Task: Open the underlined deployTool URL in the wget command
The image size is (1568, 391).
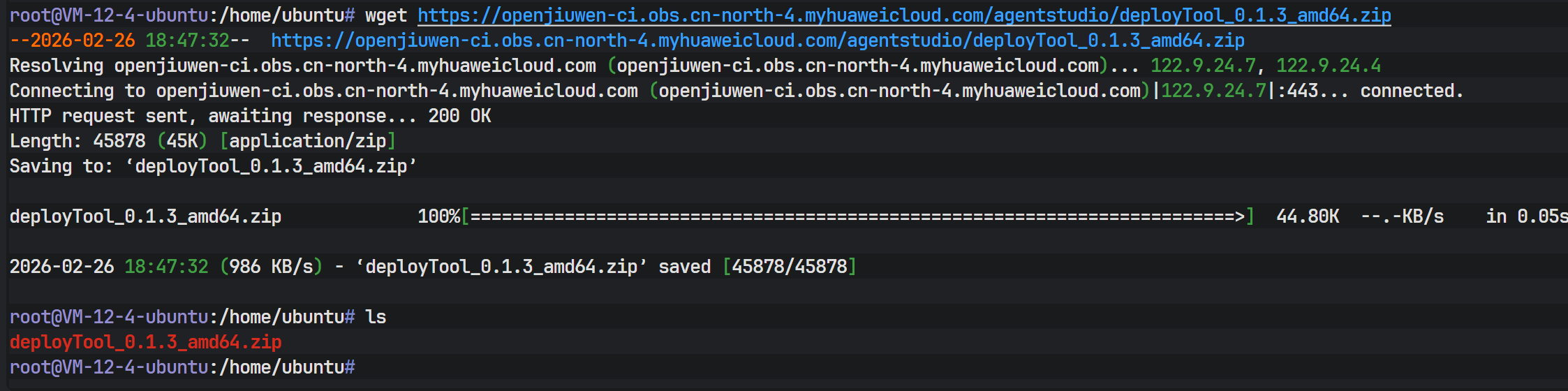Action: (903, 15)
